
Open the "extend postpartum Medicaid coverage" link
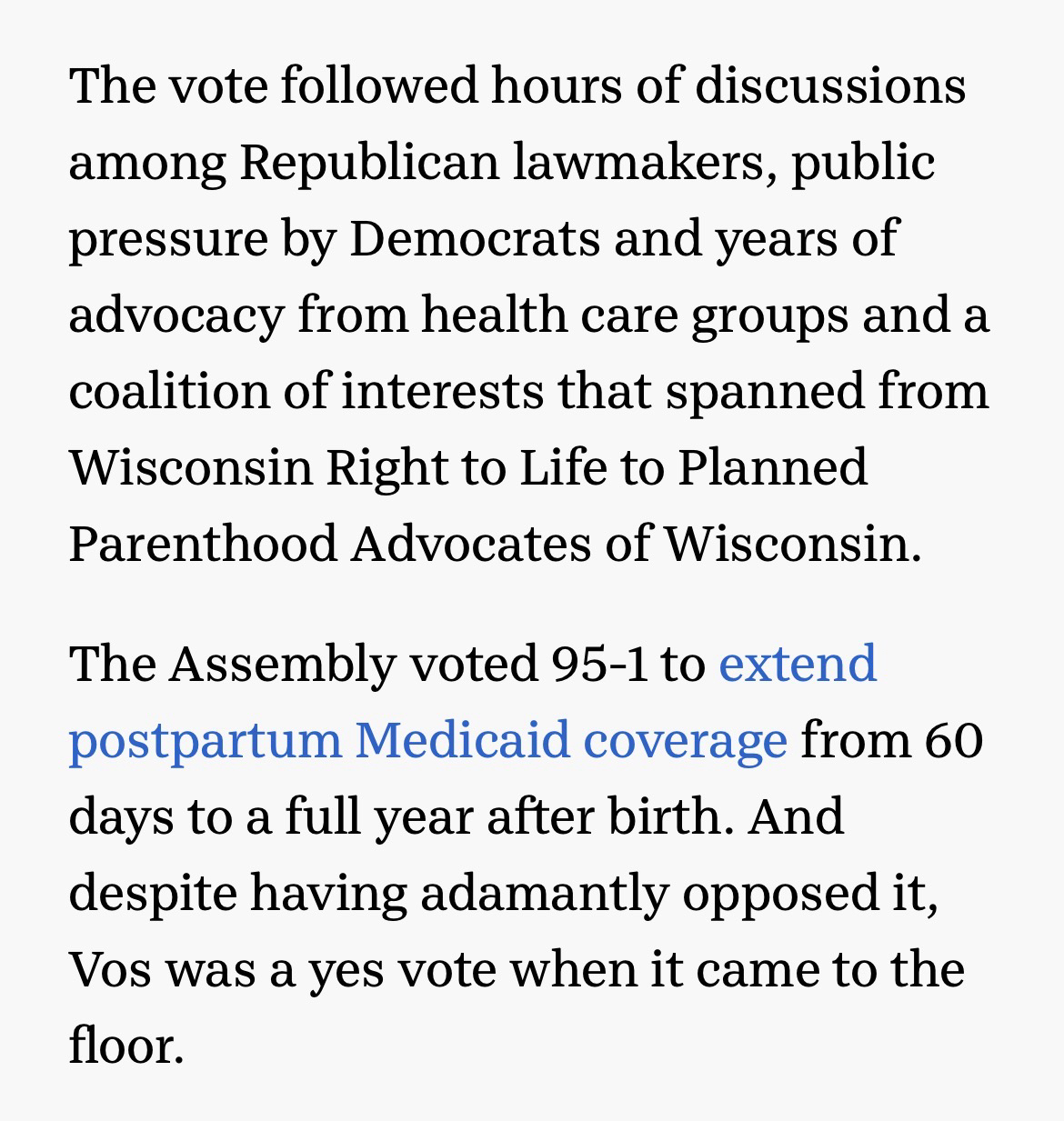point(427,740)
